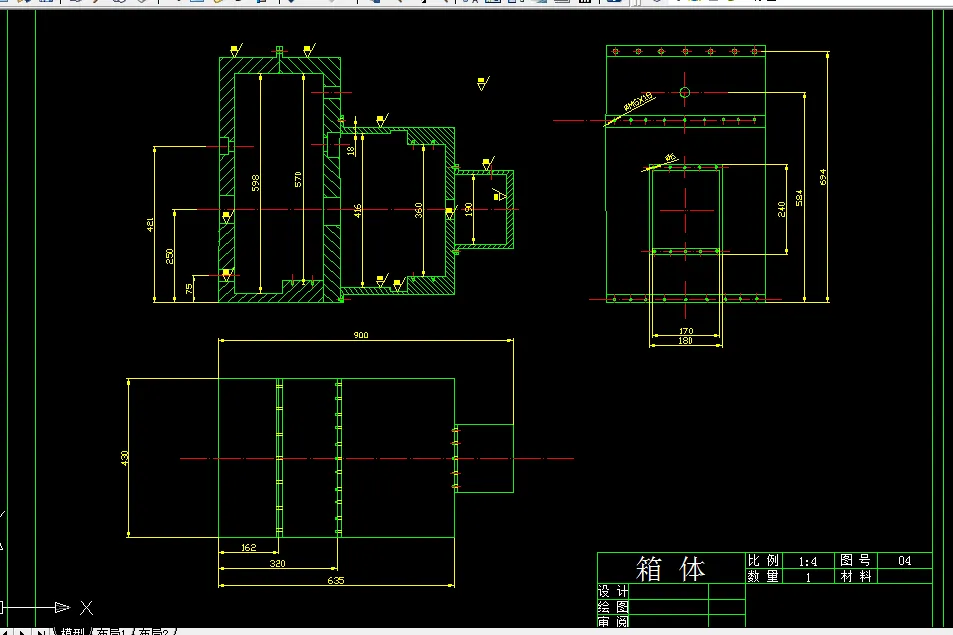Viewport: 953px width, 635px height.
Task: Click the 图号 label in title block
Action: (855, 560)
